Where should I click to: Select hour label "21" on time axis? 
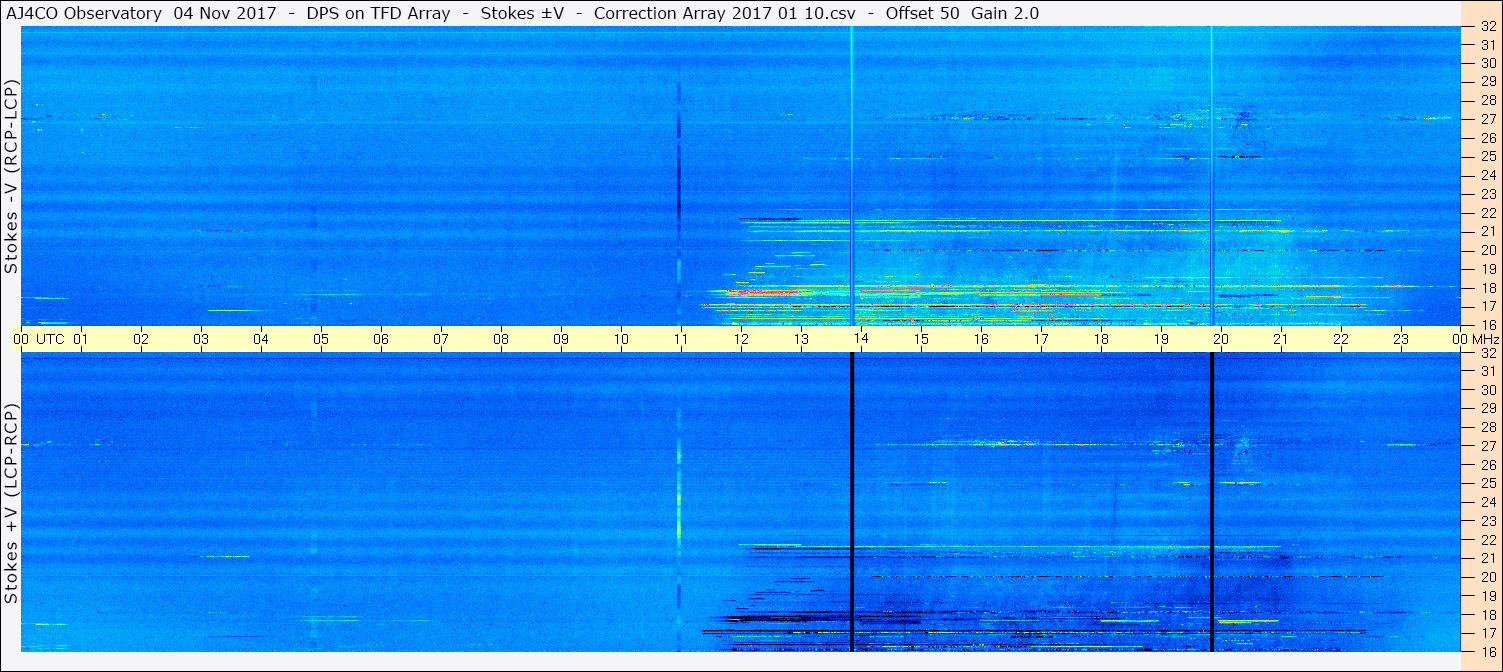click(x=1281, y=339)
